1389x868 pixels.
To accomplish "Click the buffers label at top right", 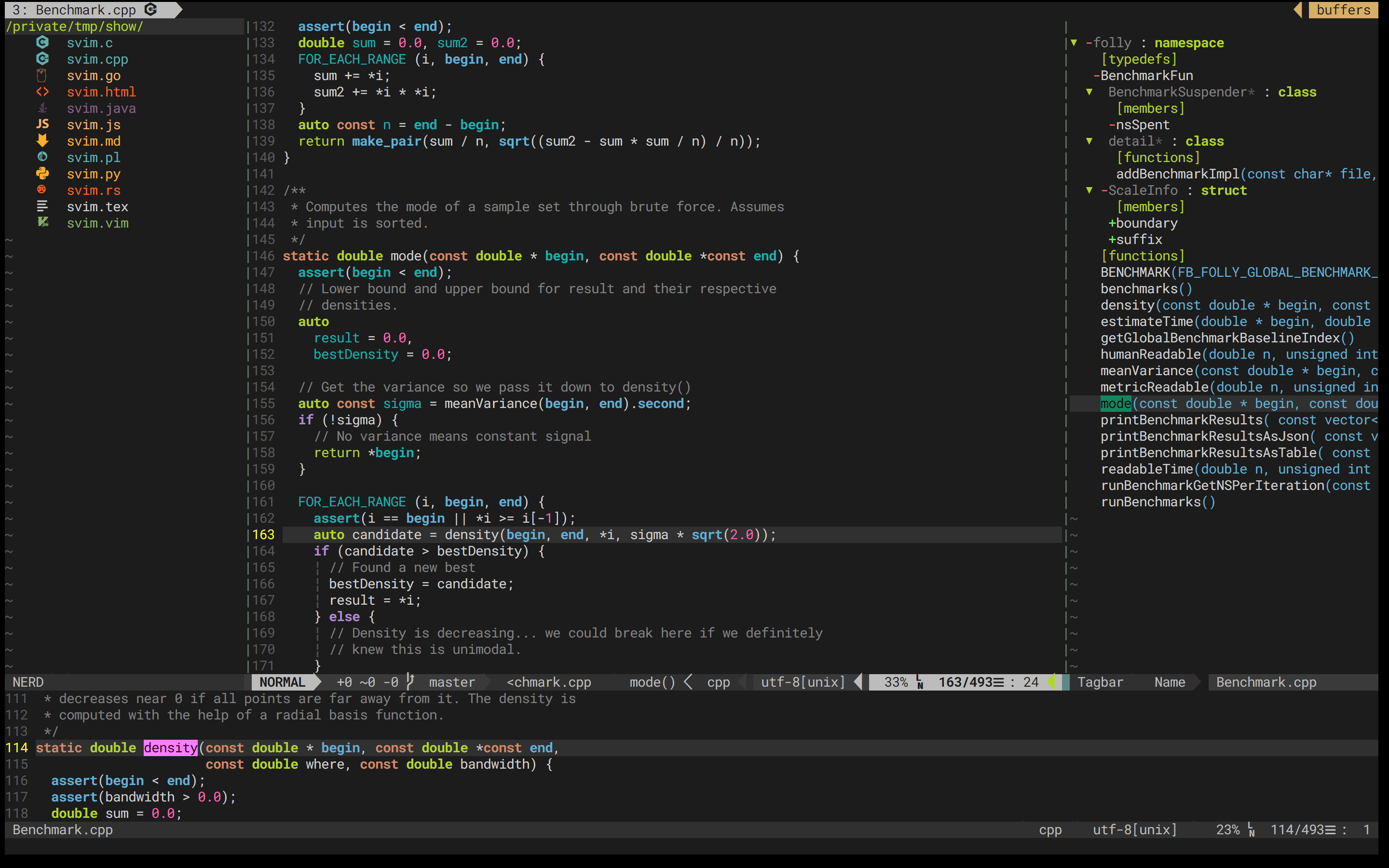I will pos(1343,10).
